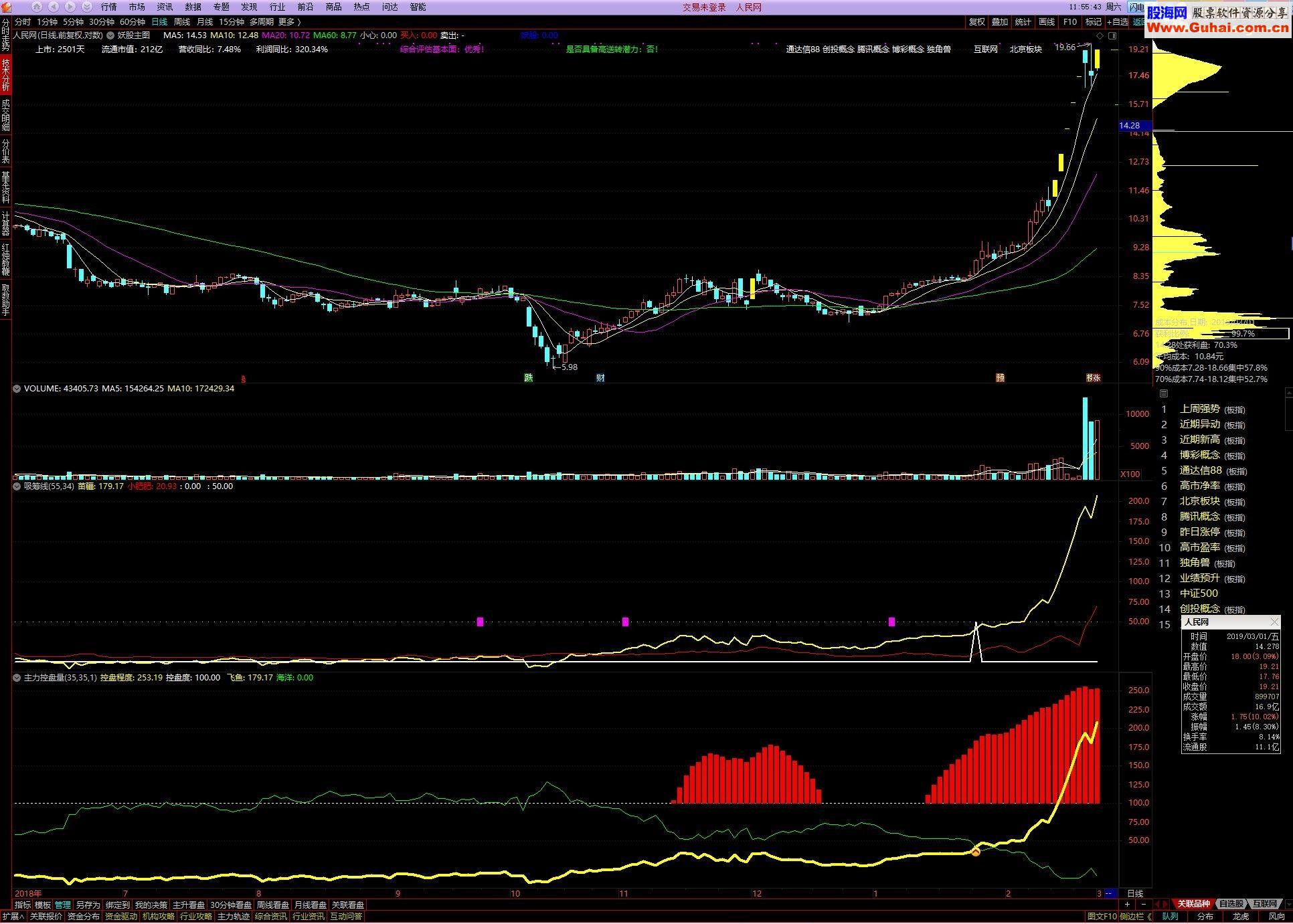Click the blue 14.28 price marker on the axis
Viewport: 1293px width, 924px height.
1134,126
